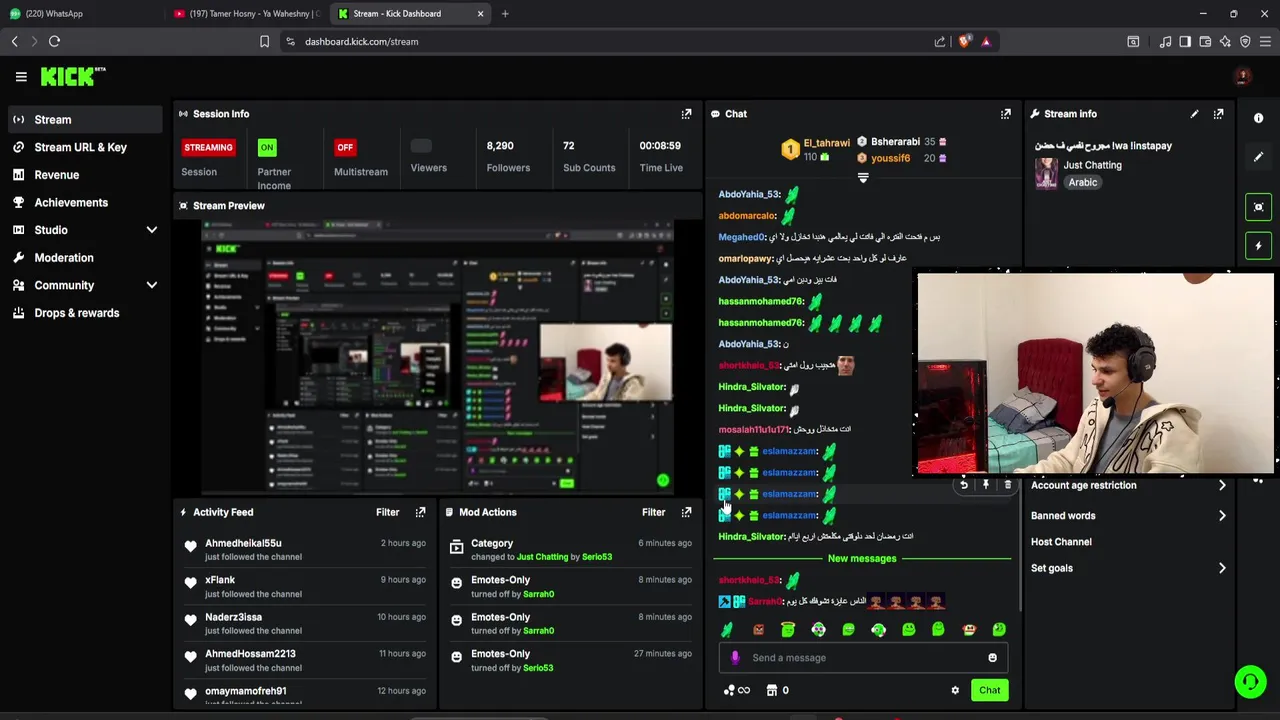Viewport: 1280px width, 720px height.
Task: Click the lightning bolt quick action icon
Action: (1258, 246)
